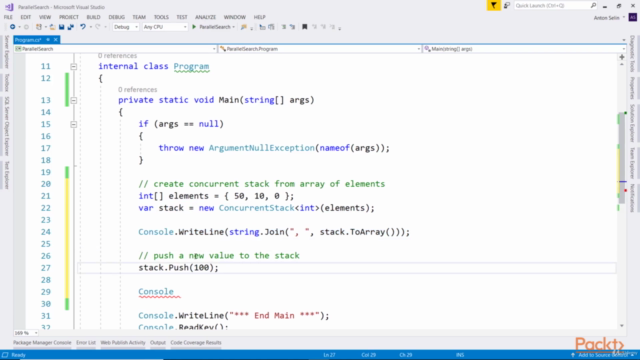Open the EDIT menu

[25, 17]
